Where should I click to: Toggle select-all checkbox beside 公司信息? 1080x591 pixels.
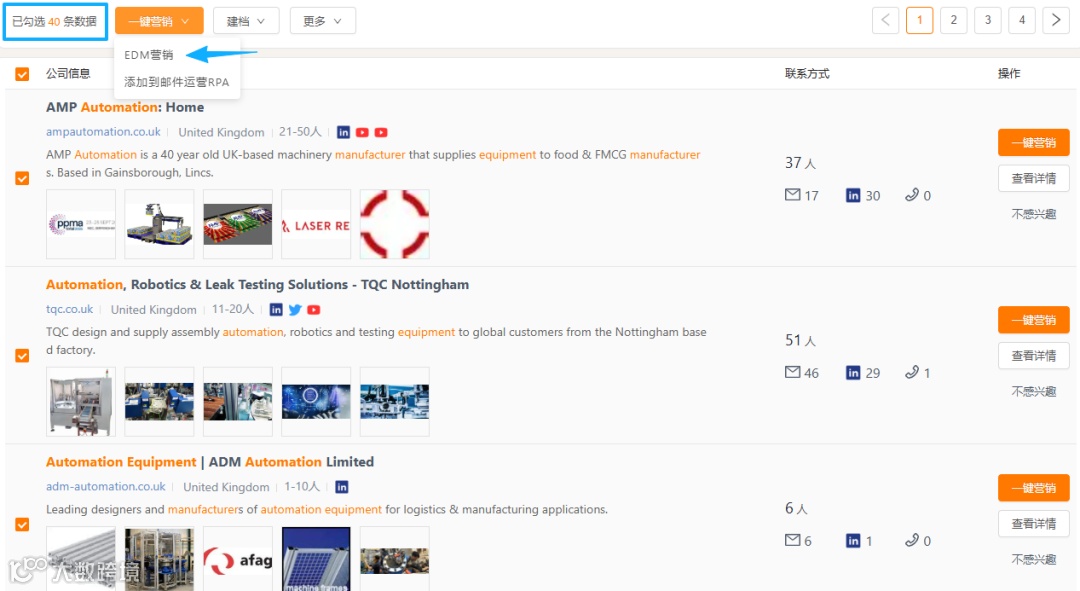(x=22, y=74)
